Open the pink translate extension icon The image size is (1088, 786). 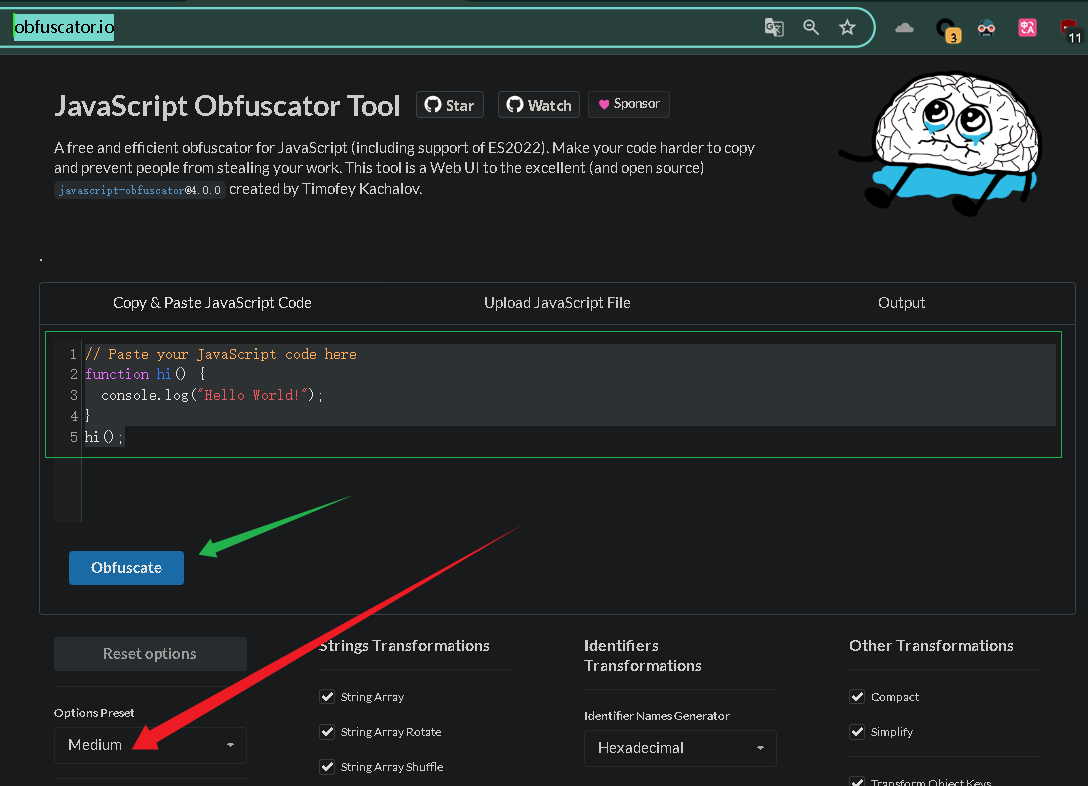(1027, 28)
